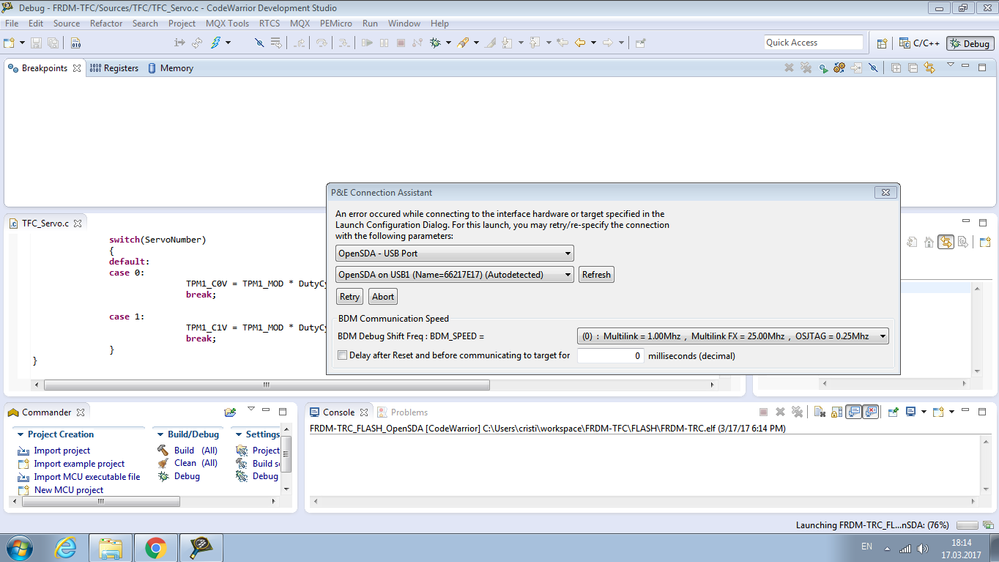Collapse the Project Creation section

pos(20,435)
